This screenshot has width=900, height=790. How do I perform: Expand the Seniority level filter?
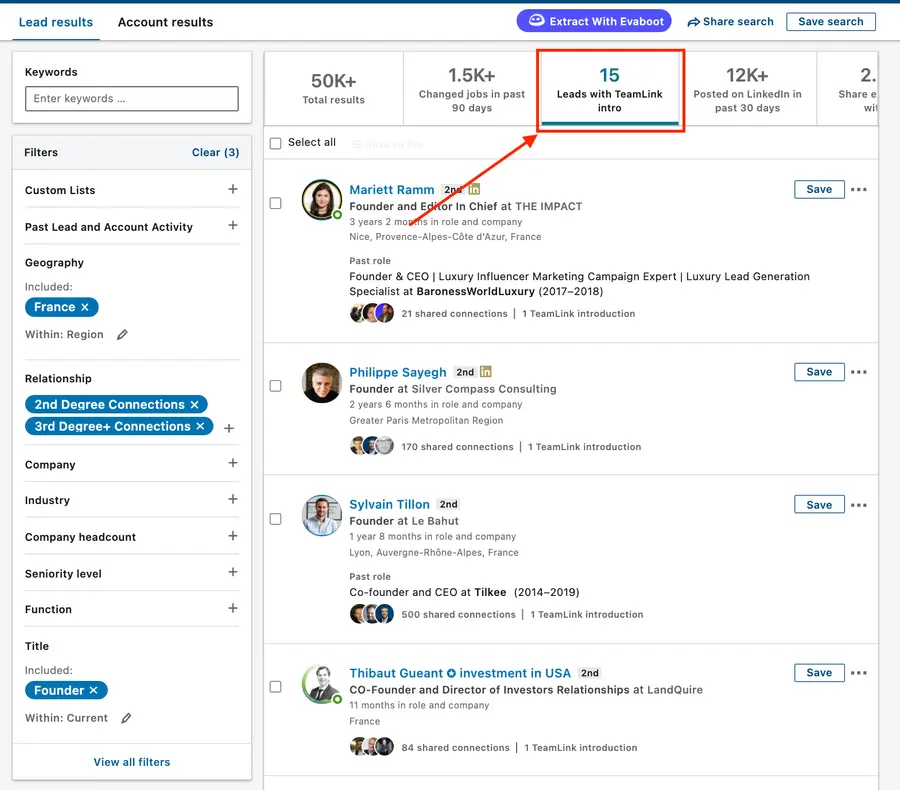[x=233, y=573]
